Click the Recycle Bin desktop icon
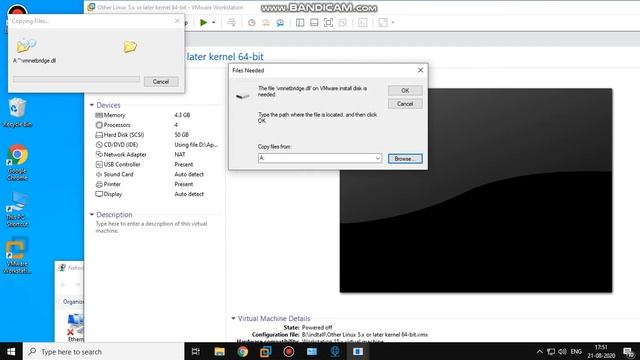Viewport: 640px width, 360px height. click(17, 112)
